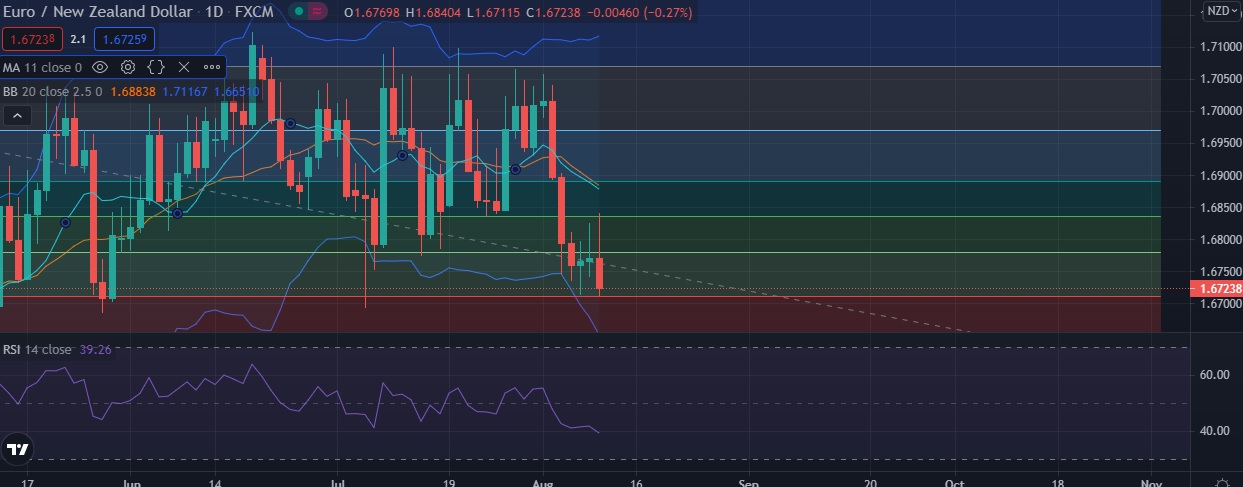Image resolution: width=1243 pixels, height=487 pixels.
Task: Click the spread value 2.1
Action: [77, 40]
